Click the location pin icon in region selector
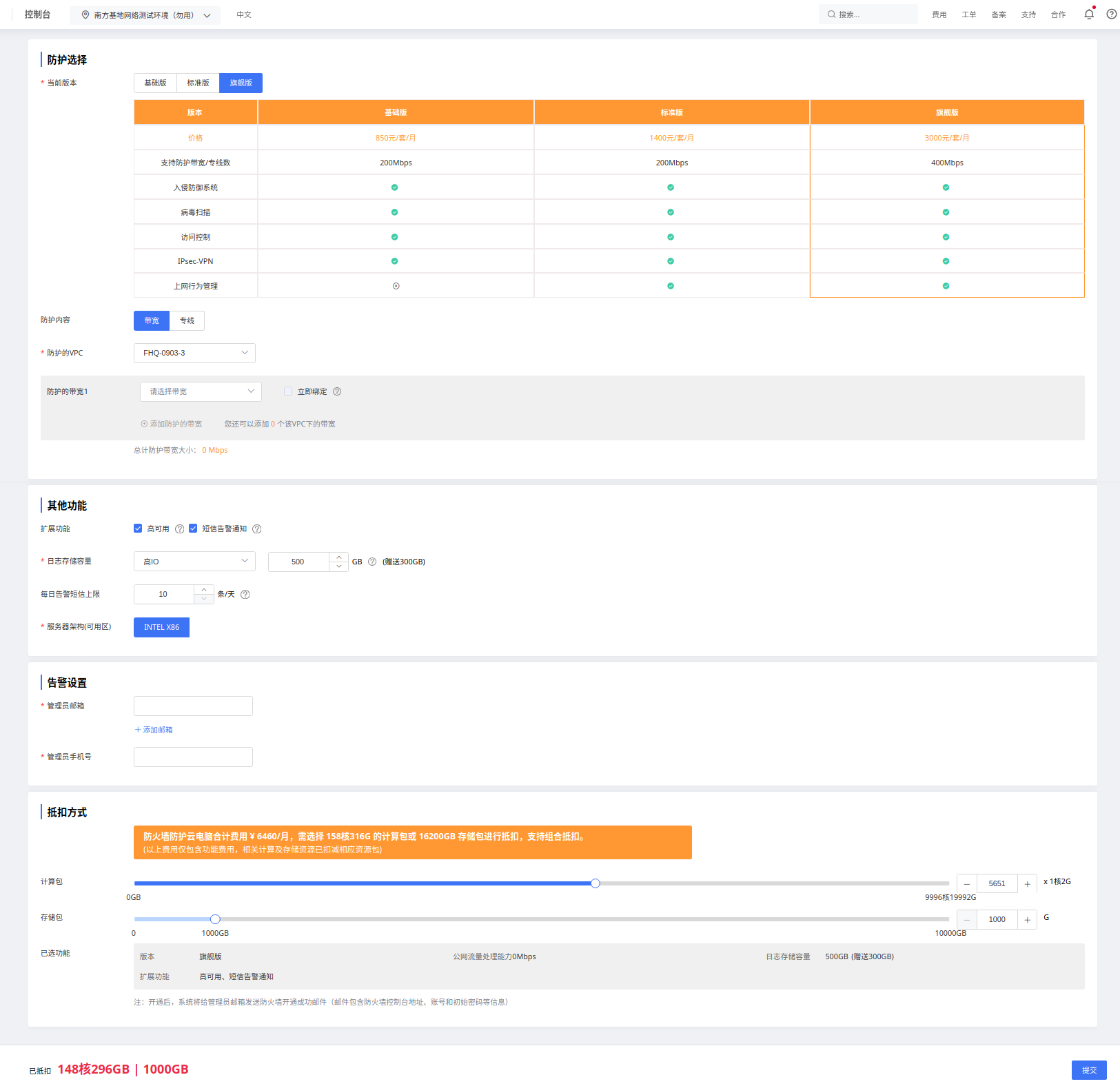 (85, 14)
